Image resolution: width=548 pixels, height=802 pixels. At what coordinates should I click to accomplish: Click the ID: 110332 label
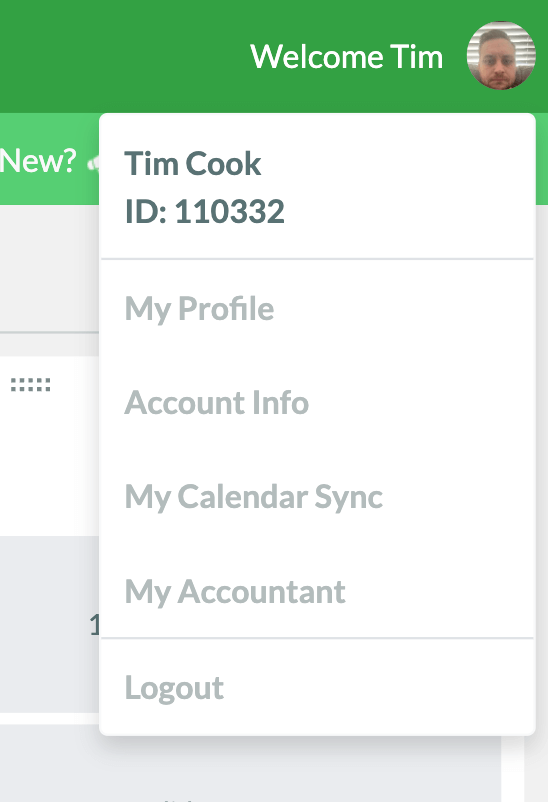[204, 211]
